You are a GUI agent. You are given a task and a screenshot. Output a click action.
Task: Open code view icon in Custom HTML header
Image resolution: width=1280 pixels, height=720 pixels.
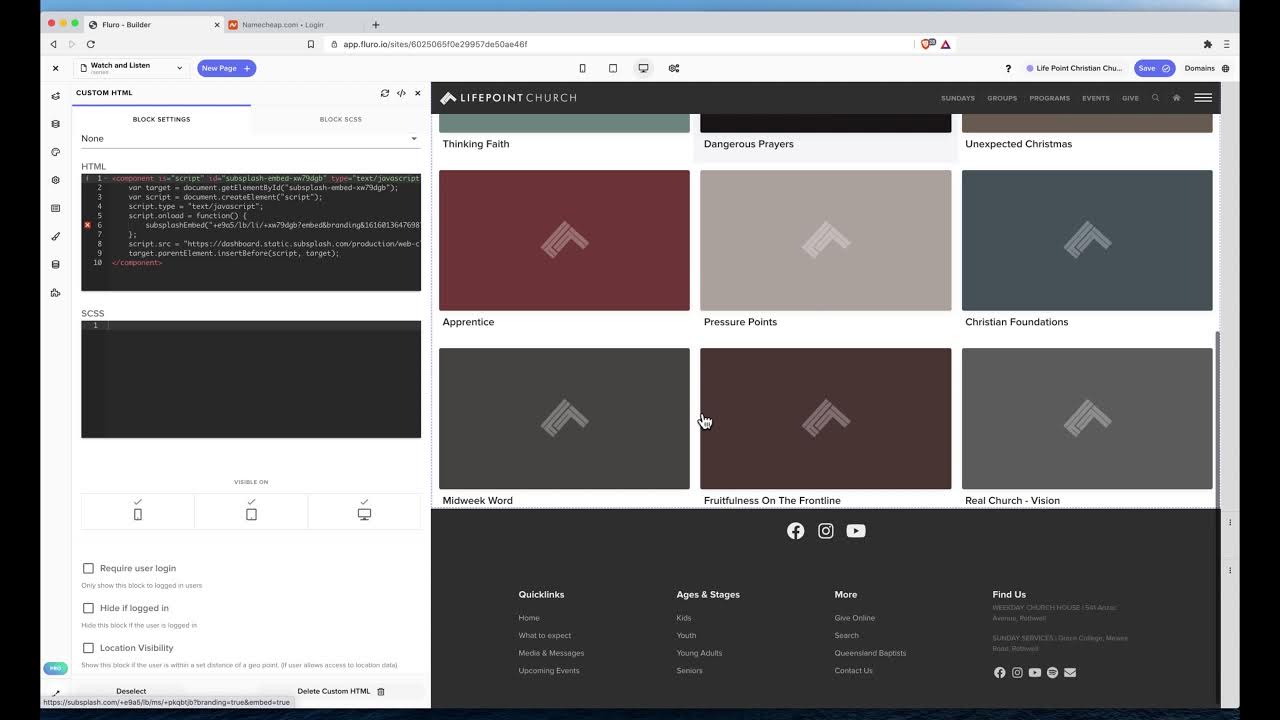click(x=401, y=93)
